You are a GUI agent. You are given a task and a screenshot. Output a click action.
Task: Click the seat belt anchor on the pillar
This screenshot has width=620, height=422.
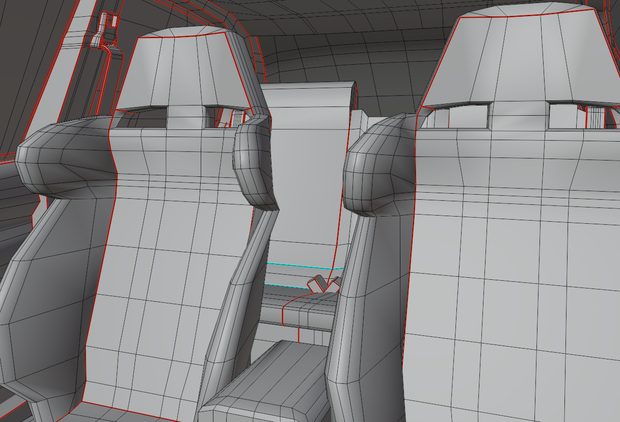point(106,30)
